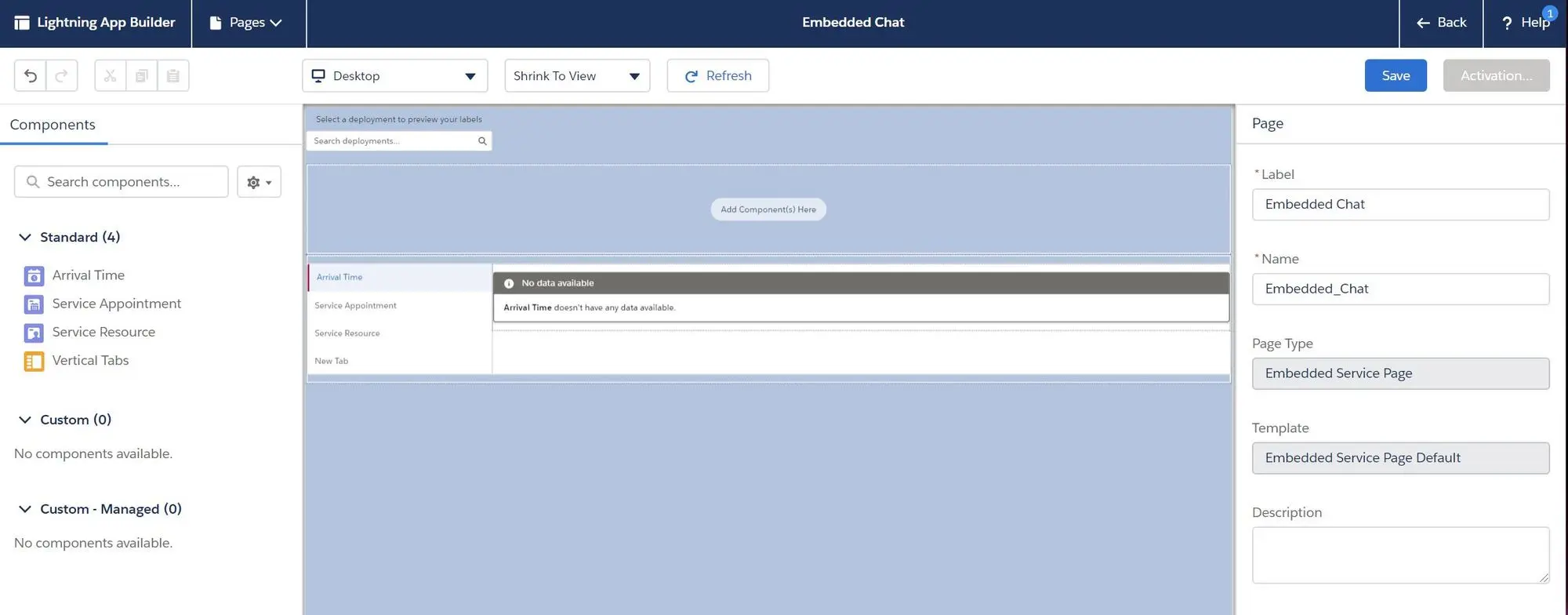Click the Refresh button
Viewport: 1568px width, 615px height.
coord(718,75)
